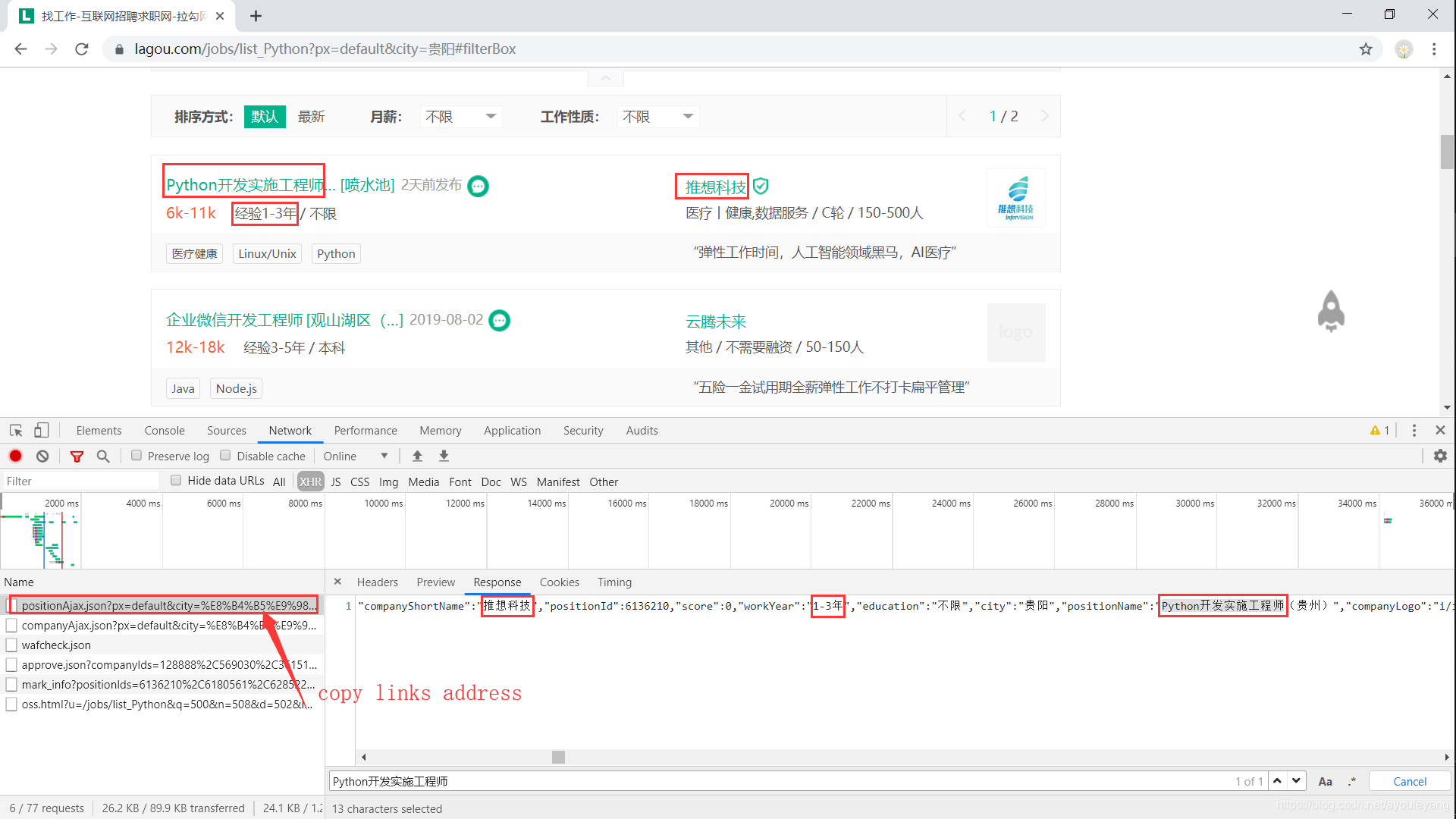Open the Online throttling dropdown
The height and width of the screenshot is (819, 1456).
coord(355,456)
